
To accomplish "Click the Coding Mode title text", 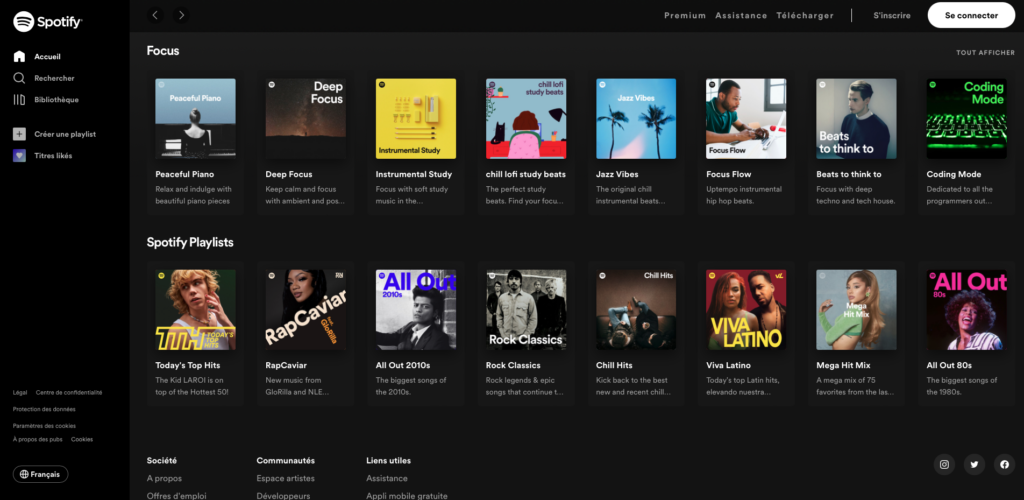I will [954, 174].
